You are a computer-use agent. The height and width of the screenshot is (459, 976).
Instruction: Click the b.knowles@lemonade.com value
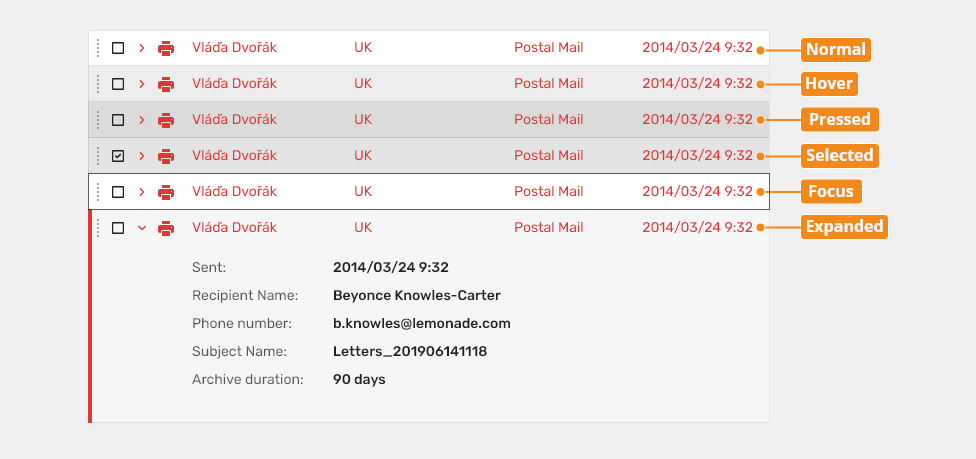421,324
